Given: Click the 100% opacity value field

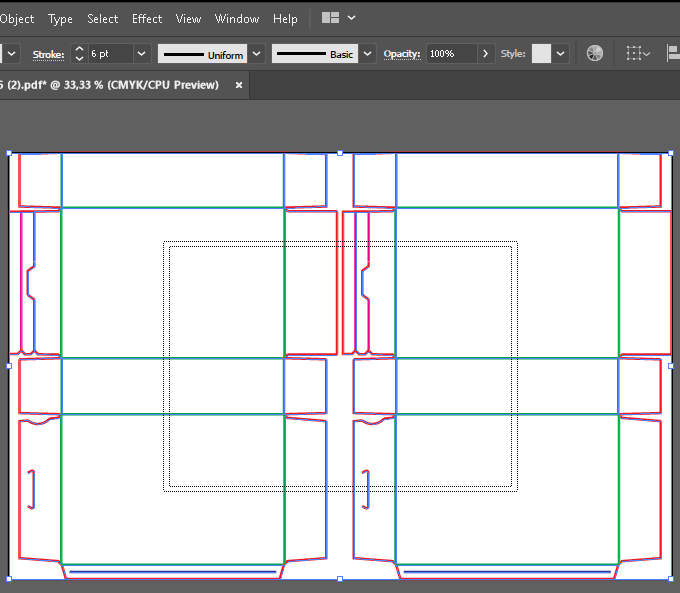Looking at the screenshot, I should click(451, 53).
